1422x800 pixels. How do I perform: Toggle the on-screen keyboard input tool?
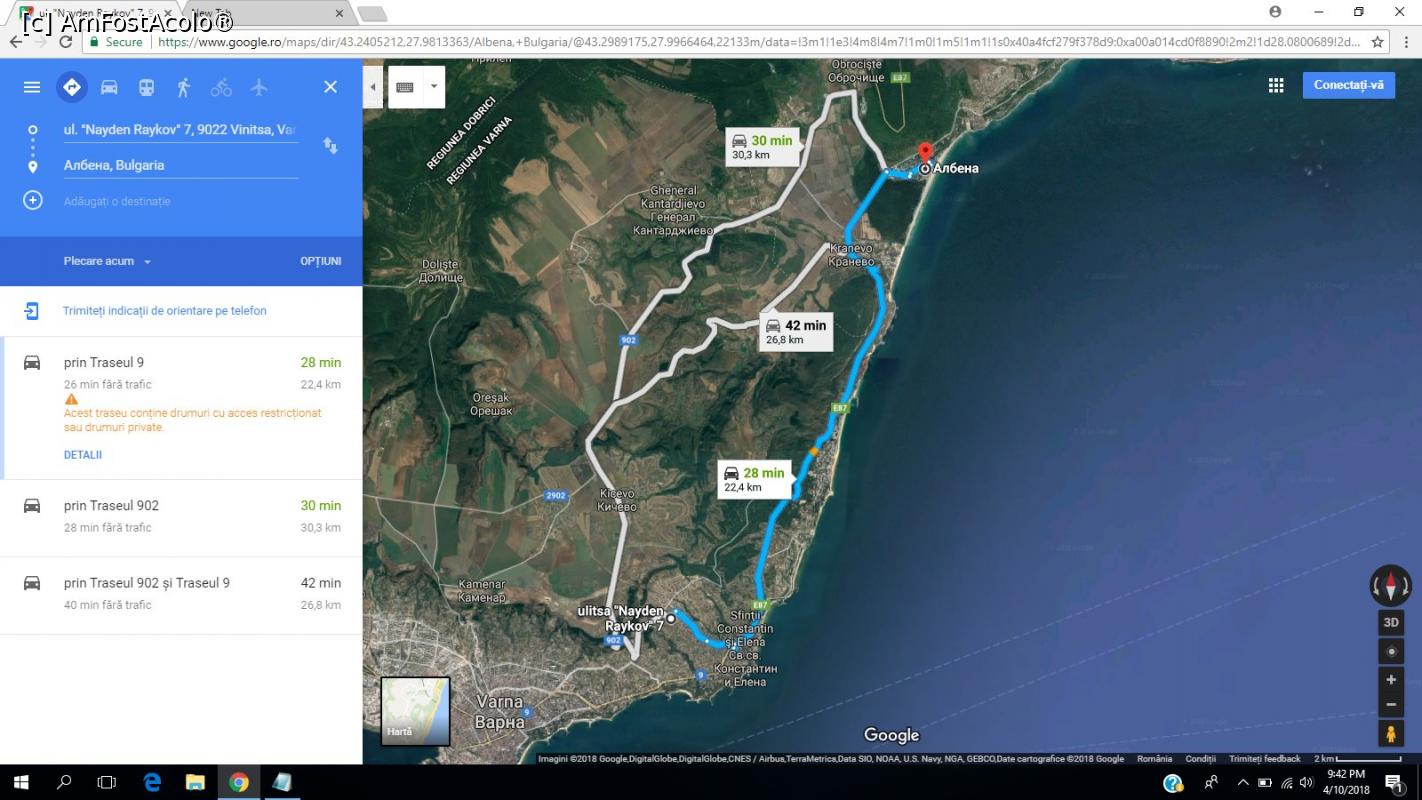[x=405, y=87]
